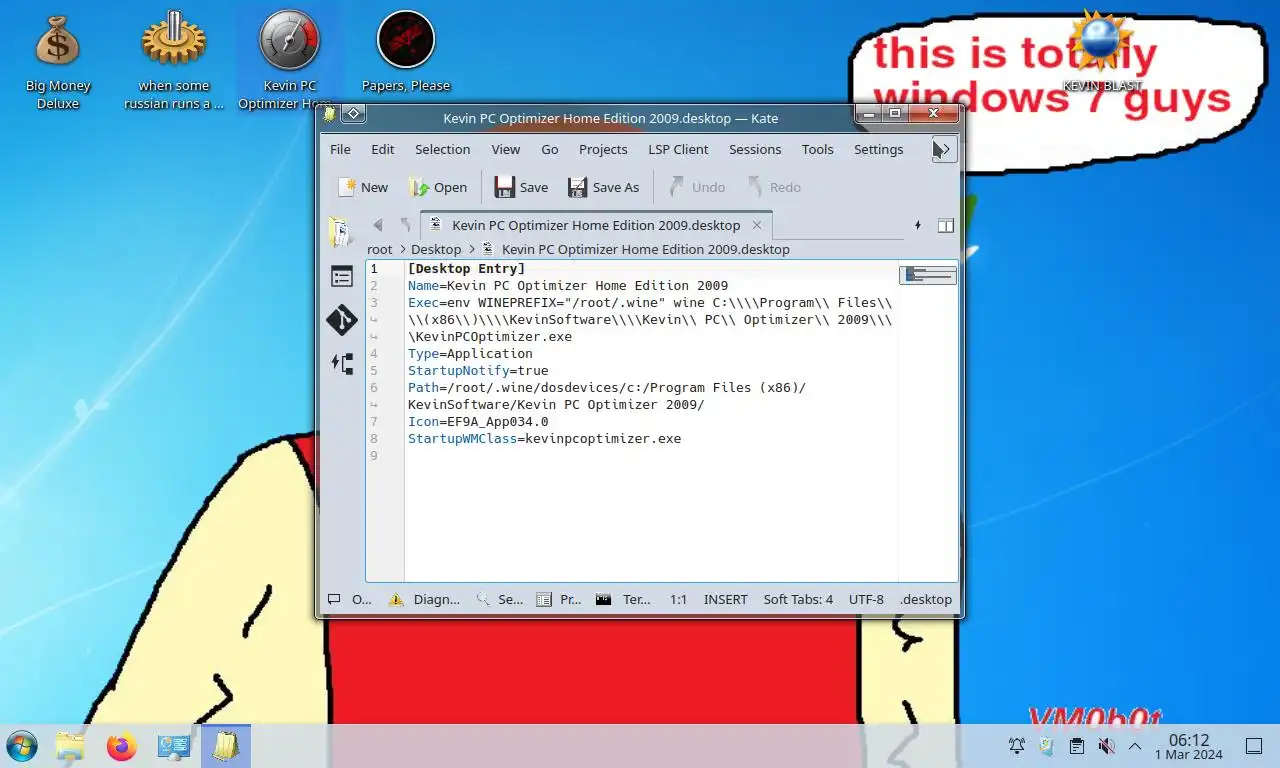Click the system settings taskbar icon
The image size is (1280, 768).
(174, 746)
